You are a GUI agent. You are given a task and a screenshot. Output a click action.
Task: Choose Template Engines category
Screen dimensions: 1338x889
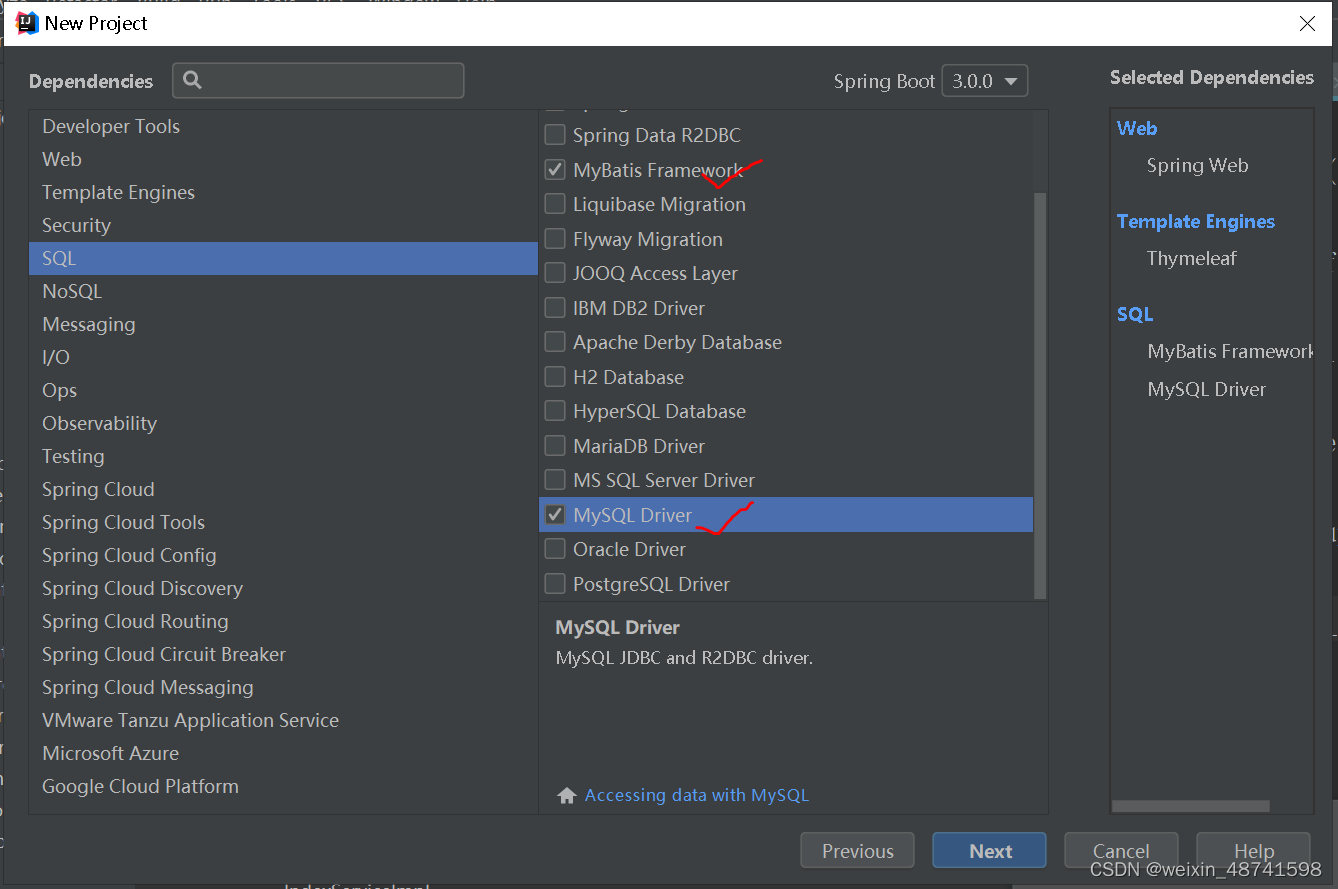(x=283, y=192)
